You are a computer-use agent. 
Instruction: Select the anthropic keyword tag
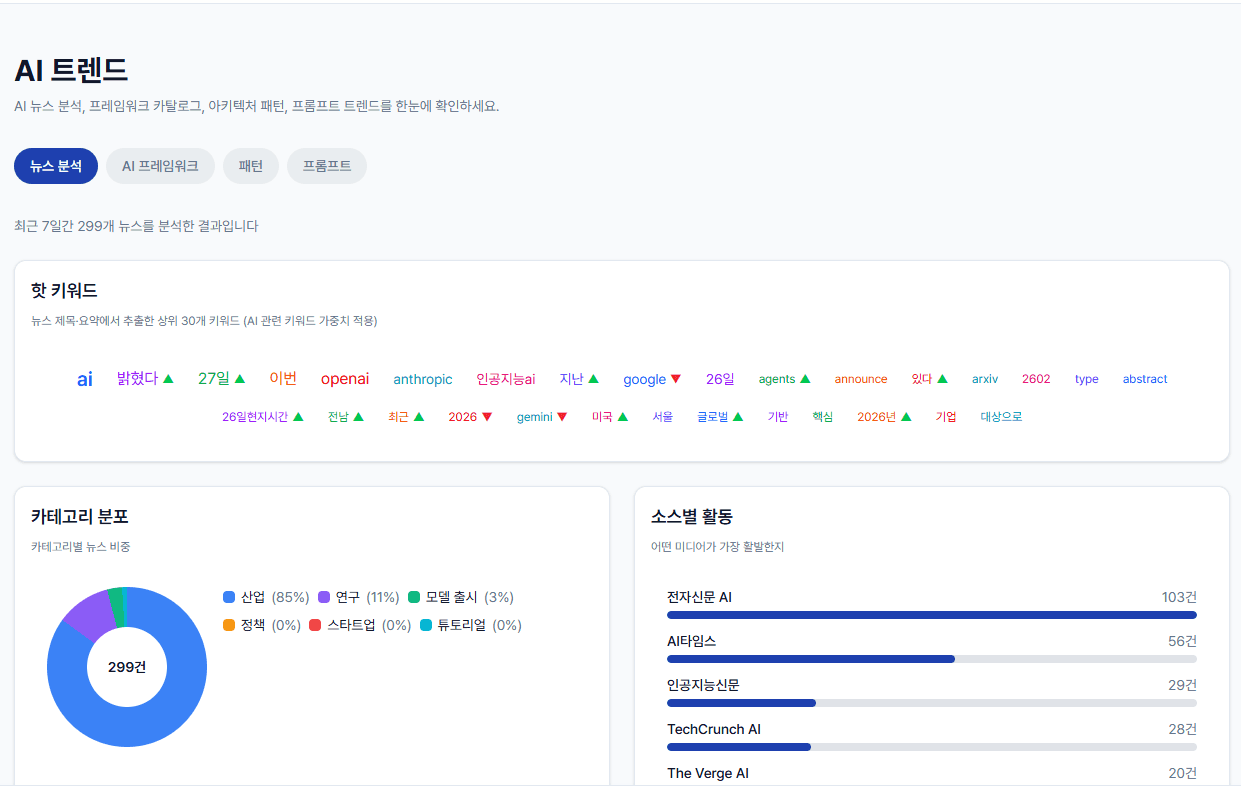coord(423,380)
